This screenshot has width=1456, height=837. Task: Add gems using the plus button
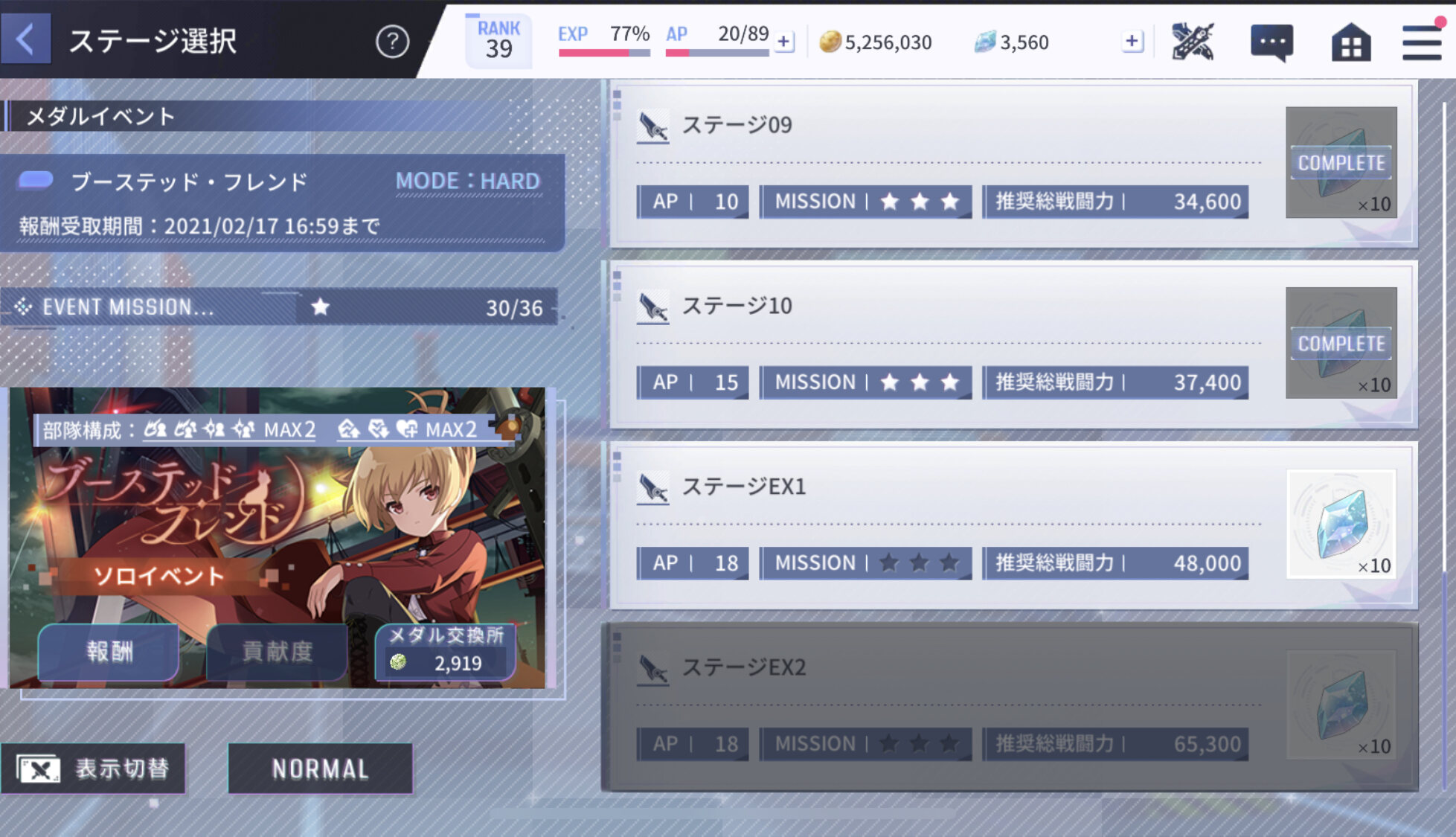tap(1132, 41)
